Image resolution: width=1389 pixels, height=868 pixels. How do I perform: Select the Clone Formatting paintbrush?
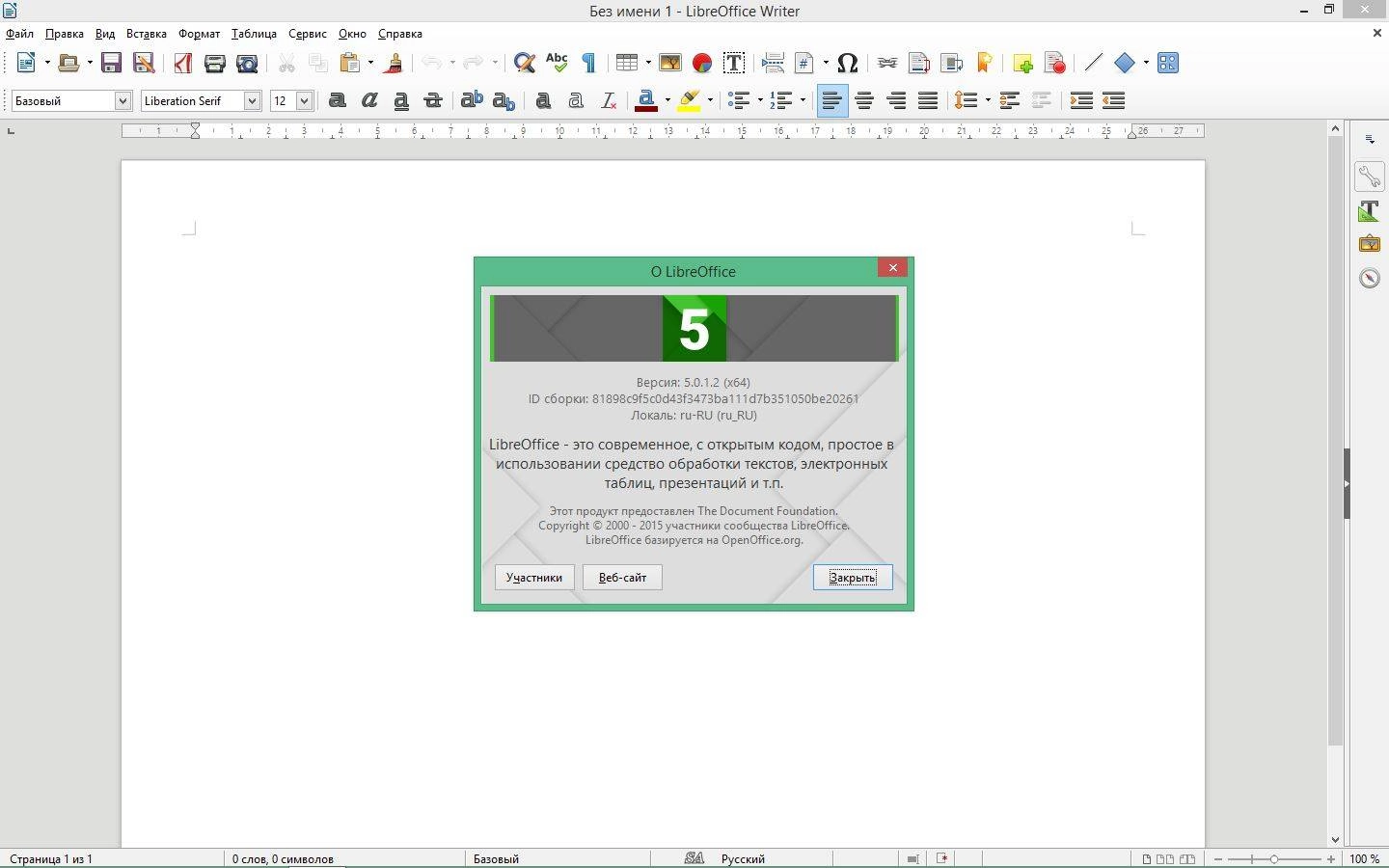[394, 64]
